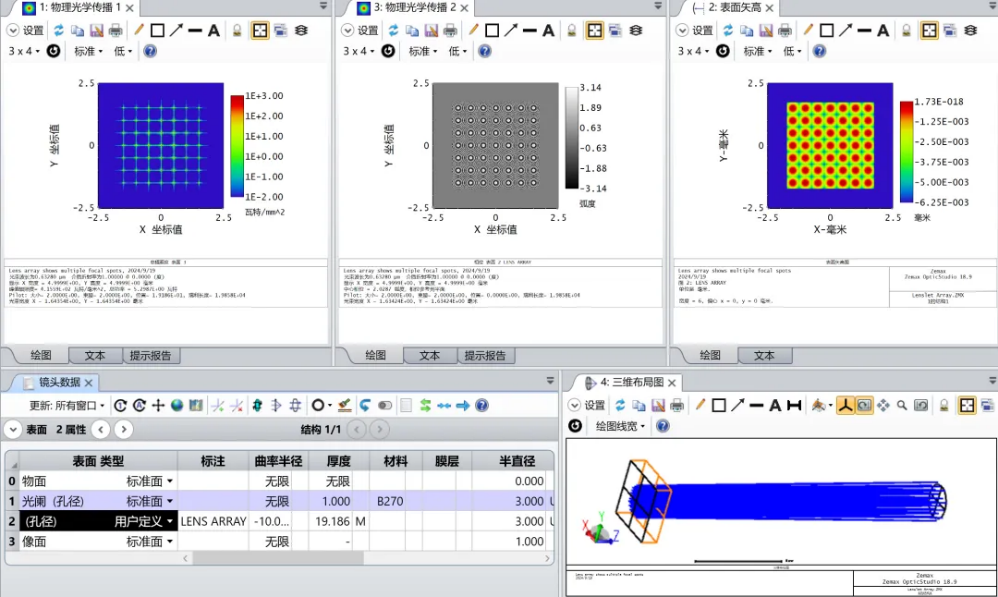Image resolution: width=998 pixels, height=597 pixels.
Task: Click 设置 button in 表面矢高 window
Action: click(695, 30)
